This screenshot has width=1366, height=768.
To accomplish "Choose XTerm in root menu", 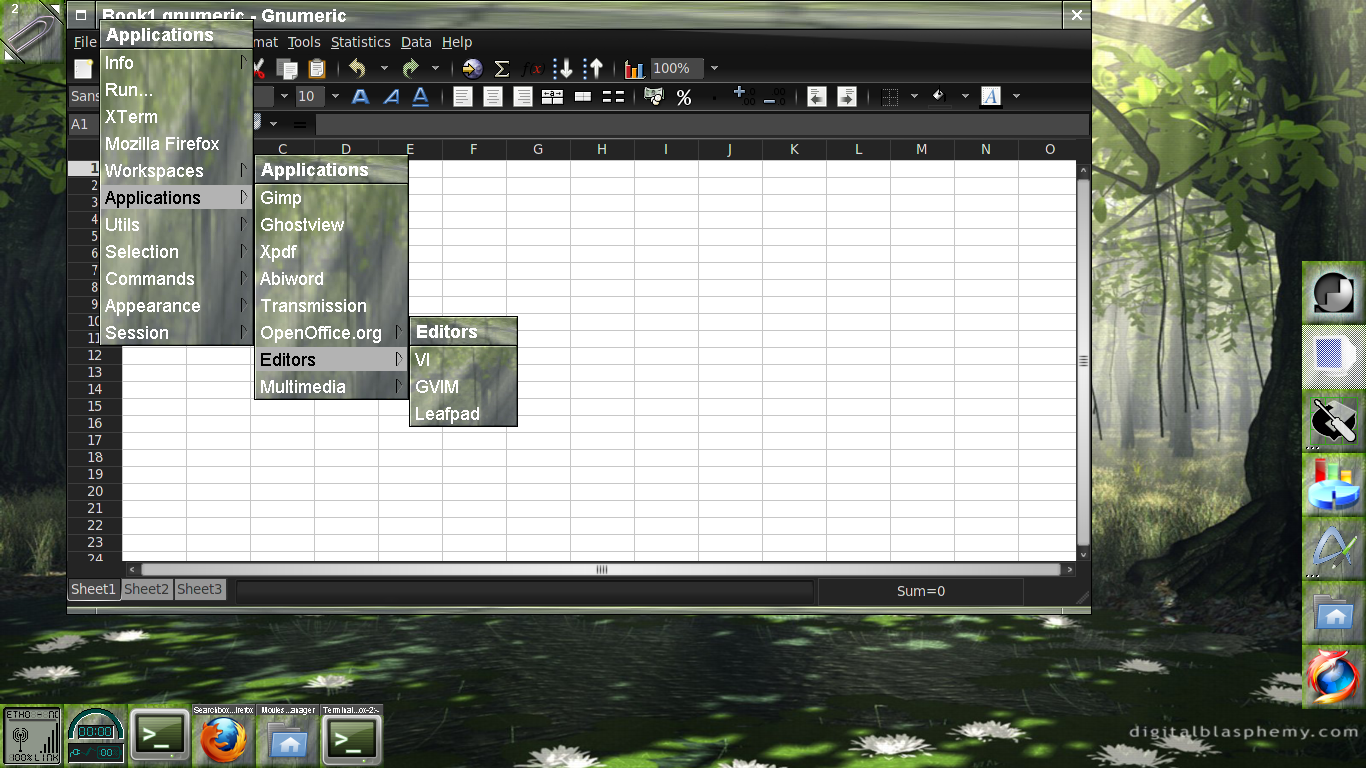I will coord(176,117).
